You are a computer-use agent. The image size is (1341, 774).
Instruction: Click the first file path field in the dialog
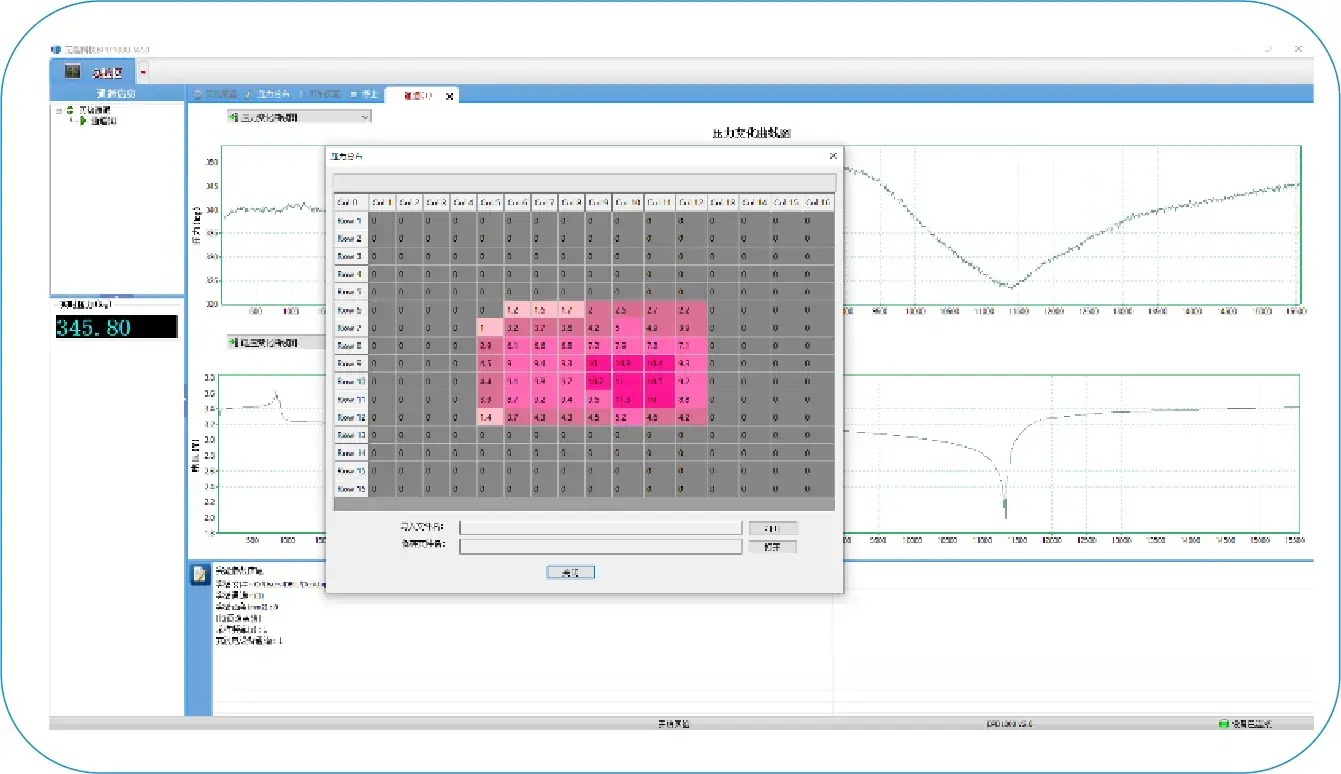click(600, 527)
